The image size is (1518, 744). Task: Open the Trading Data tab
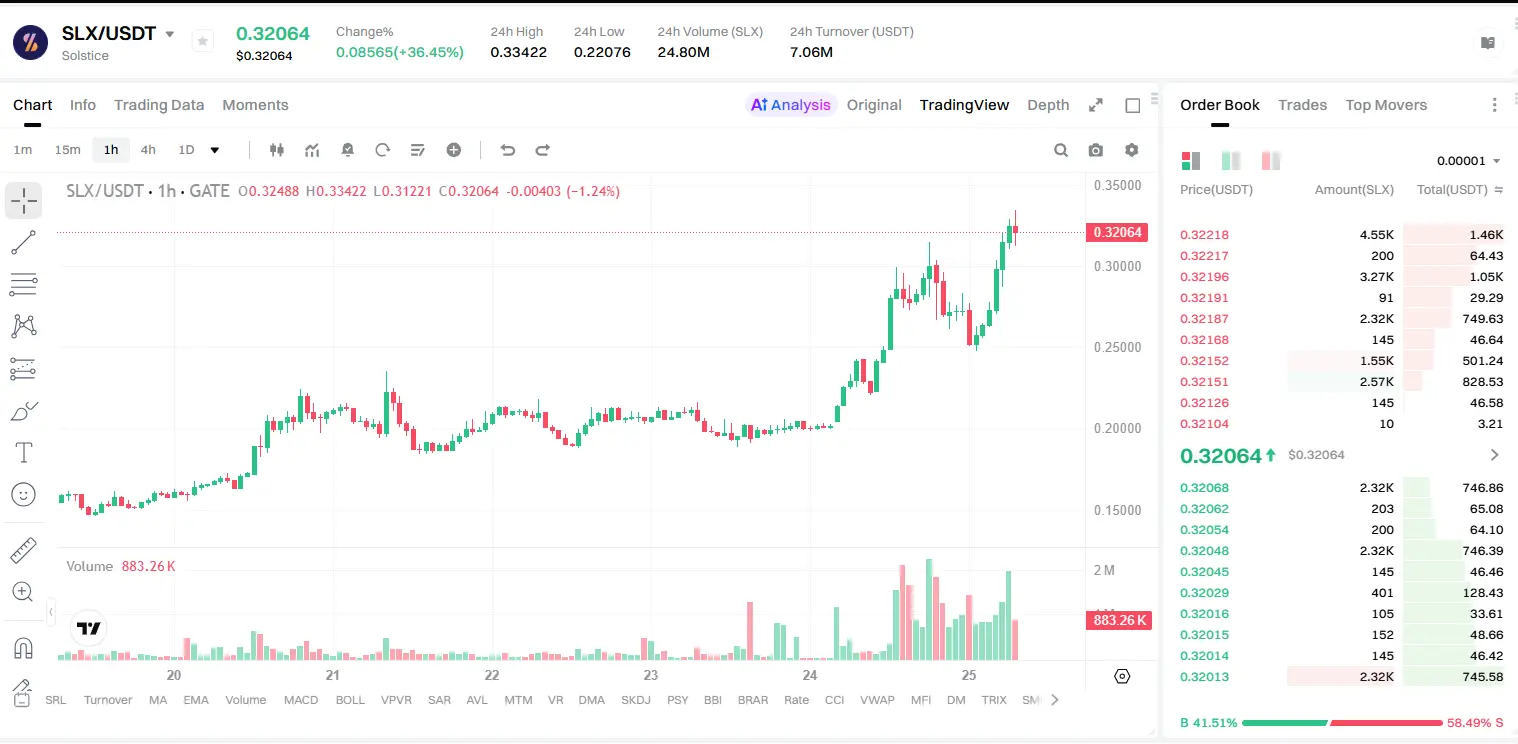coord(159,105)
